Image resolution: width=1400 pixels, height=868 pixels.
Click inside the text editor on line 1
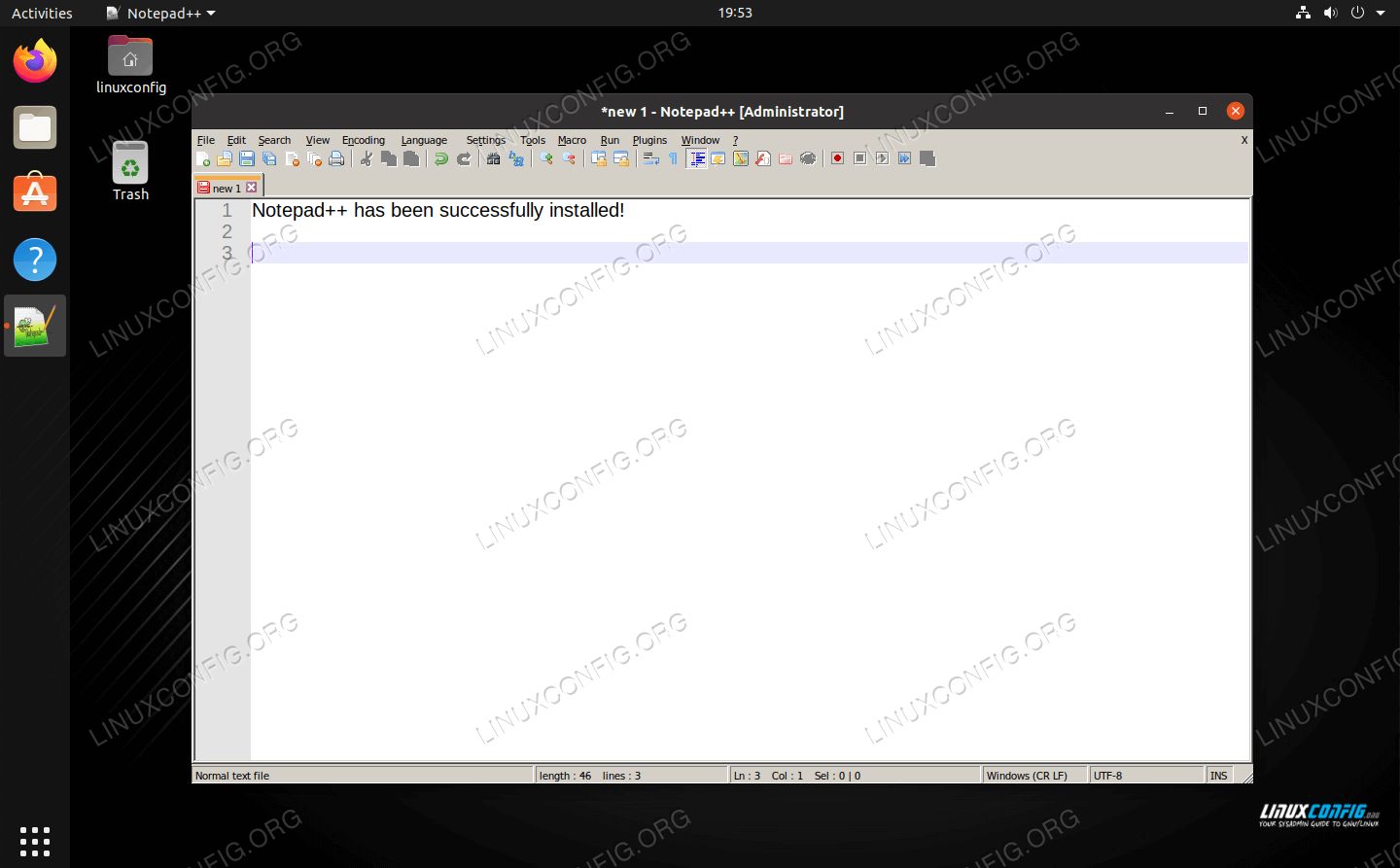[x=749, y=210]
